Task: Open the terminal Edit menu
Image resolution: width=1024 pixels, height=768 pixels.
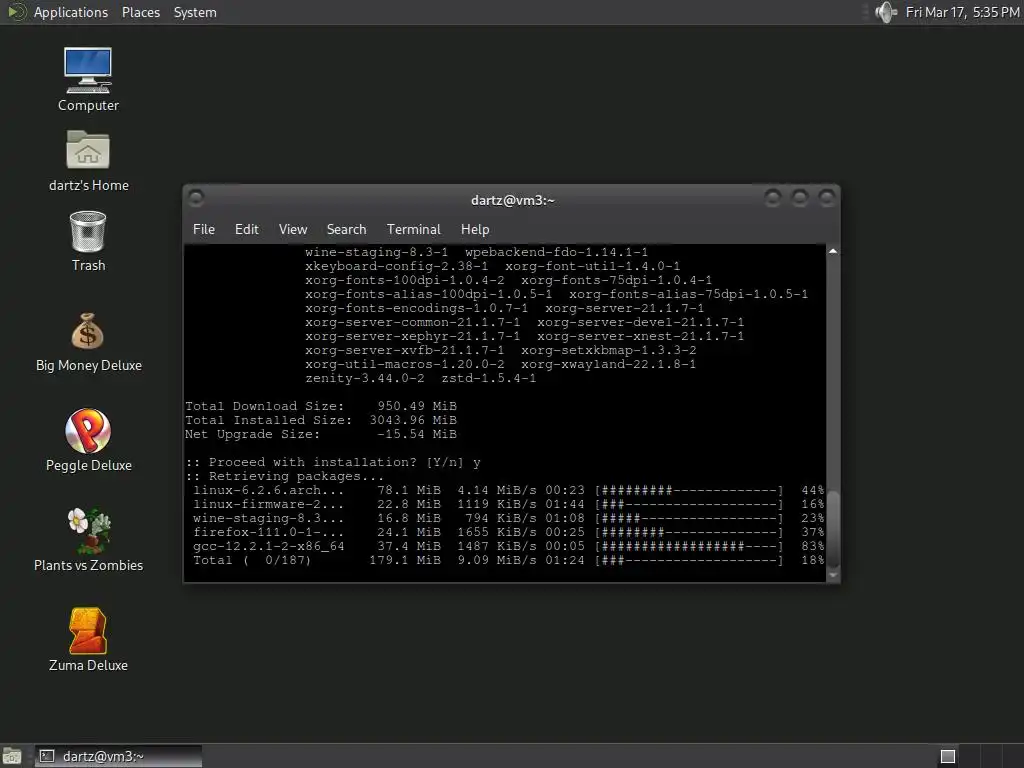Action: (247, 229)
